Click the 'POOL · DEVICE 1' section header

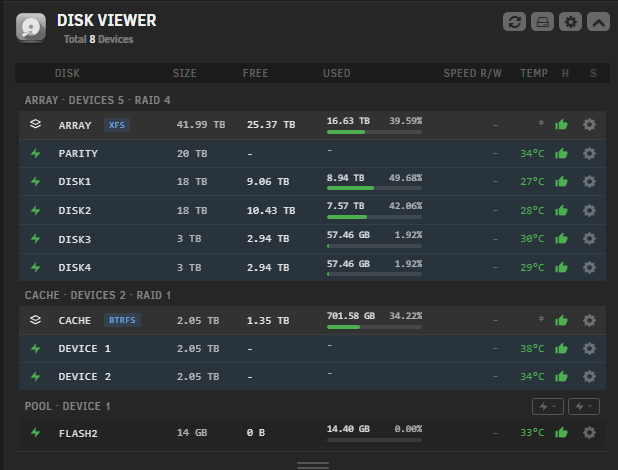tap(67, 406)
